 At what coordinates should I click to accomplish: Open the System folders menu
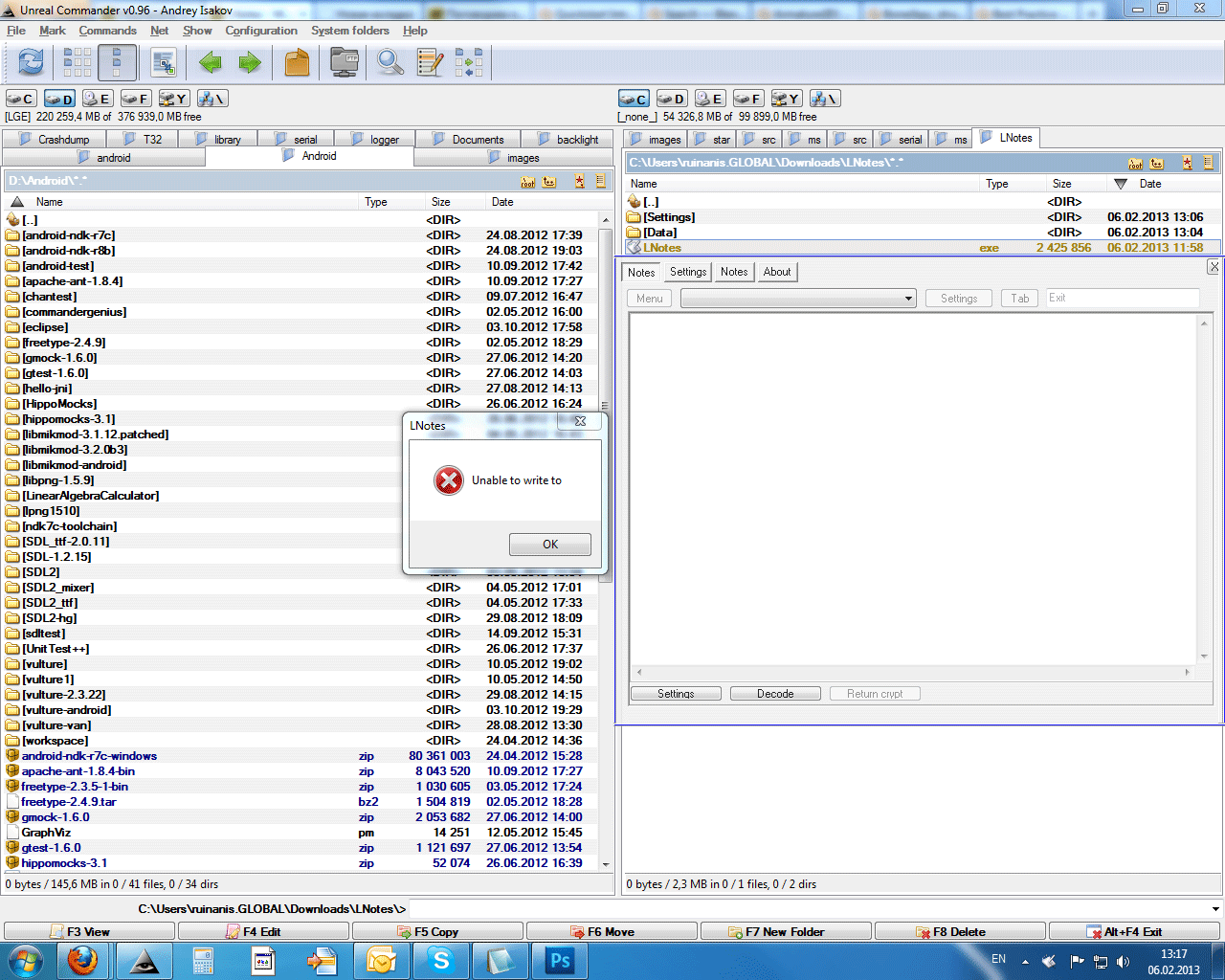coord(350,31)
